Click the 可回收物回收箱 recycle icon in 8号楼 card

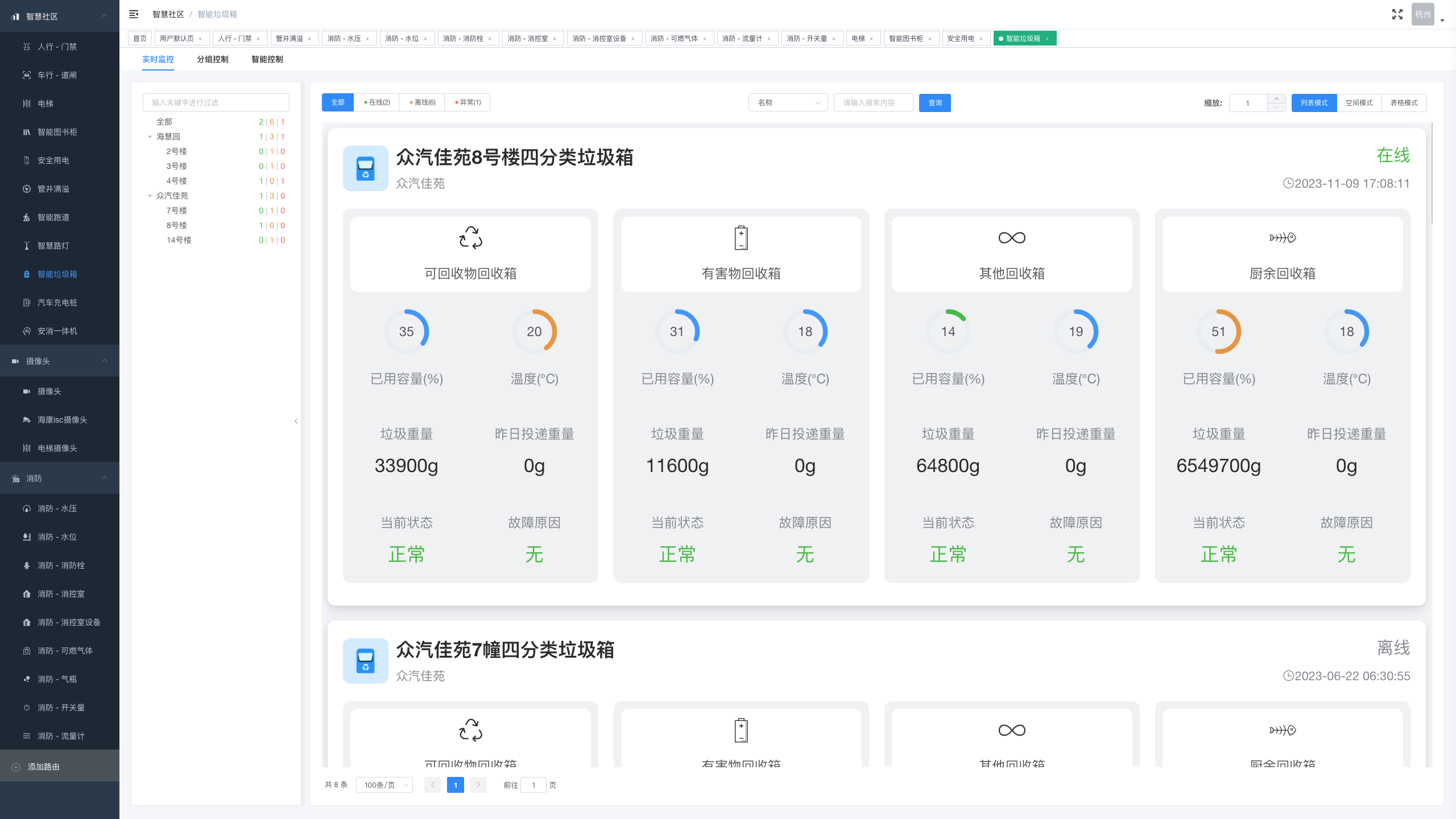(x=471, y=238)
